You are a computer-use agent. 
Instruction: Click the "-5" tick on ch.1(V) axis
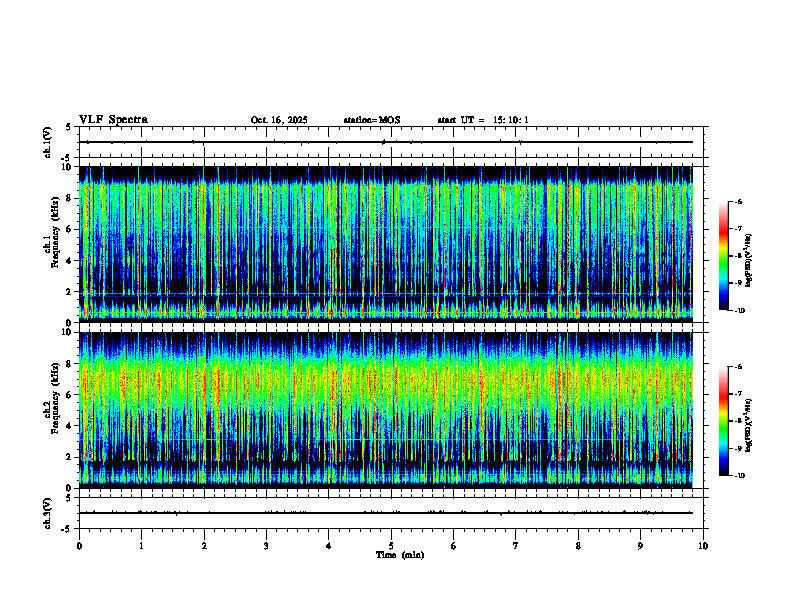(x=67, y=158)
